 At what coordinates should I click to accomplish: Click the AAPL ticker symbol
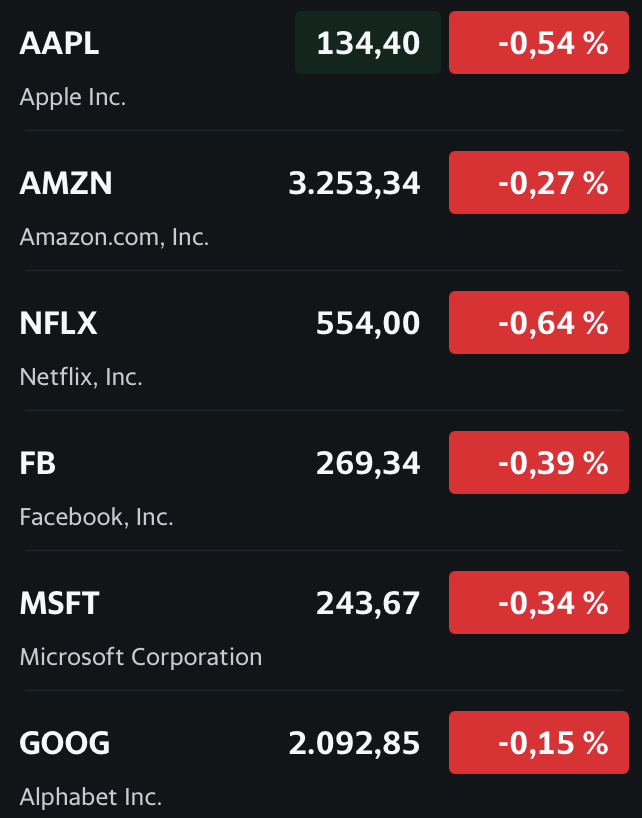[59, 43]
